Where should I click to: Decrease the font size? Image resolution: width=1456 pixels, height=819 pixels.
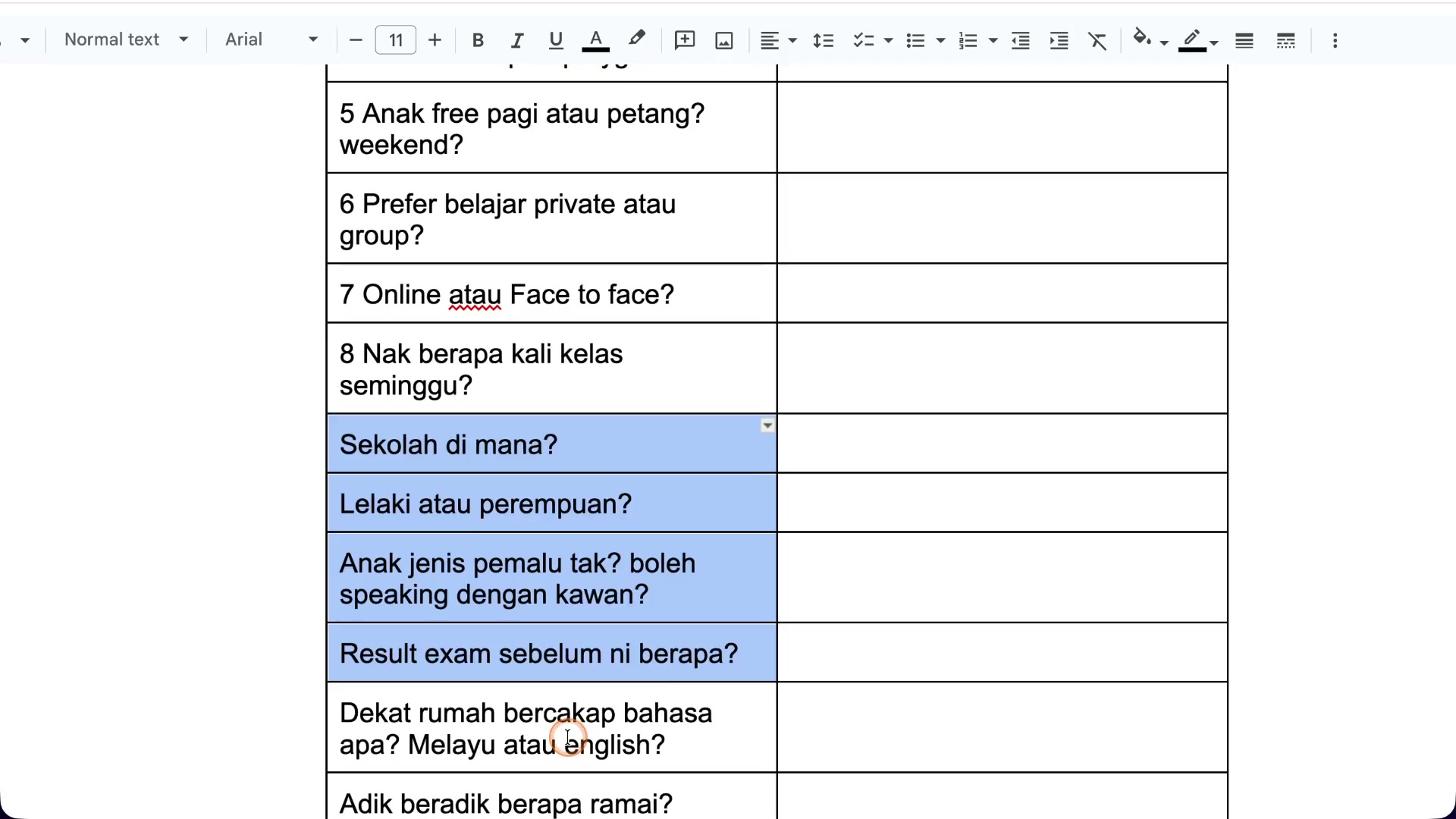(356, 40)
